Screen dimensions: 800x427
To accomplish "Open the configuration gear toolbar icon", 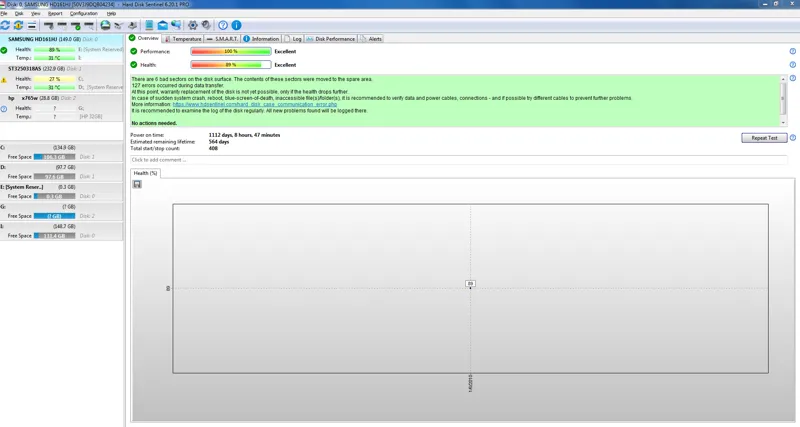I will tap(193, 25).
